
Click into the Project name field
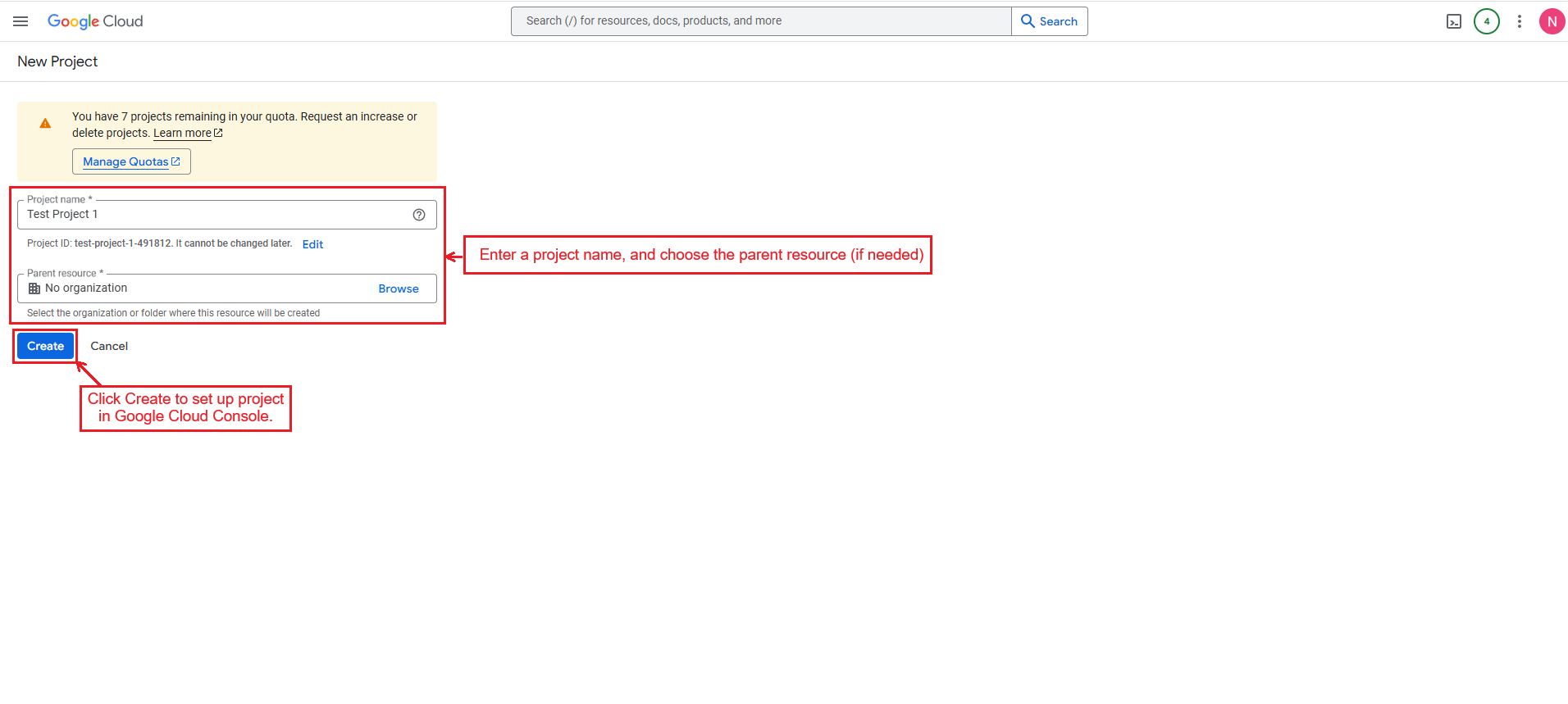213,215
